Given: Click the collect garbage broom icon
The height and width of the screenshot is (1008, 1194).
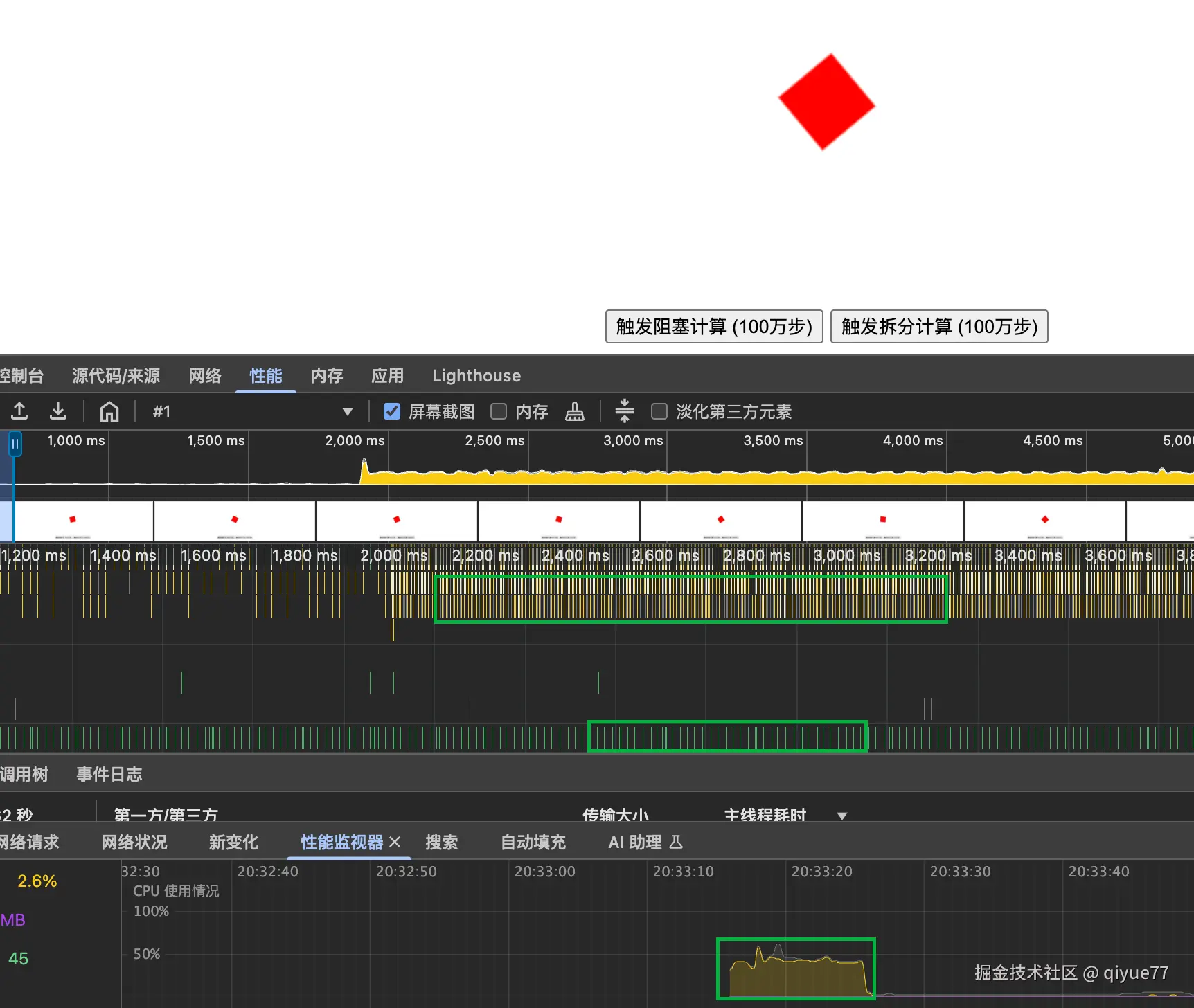Looking at the screenshot, I should [575, 411].
